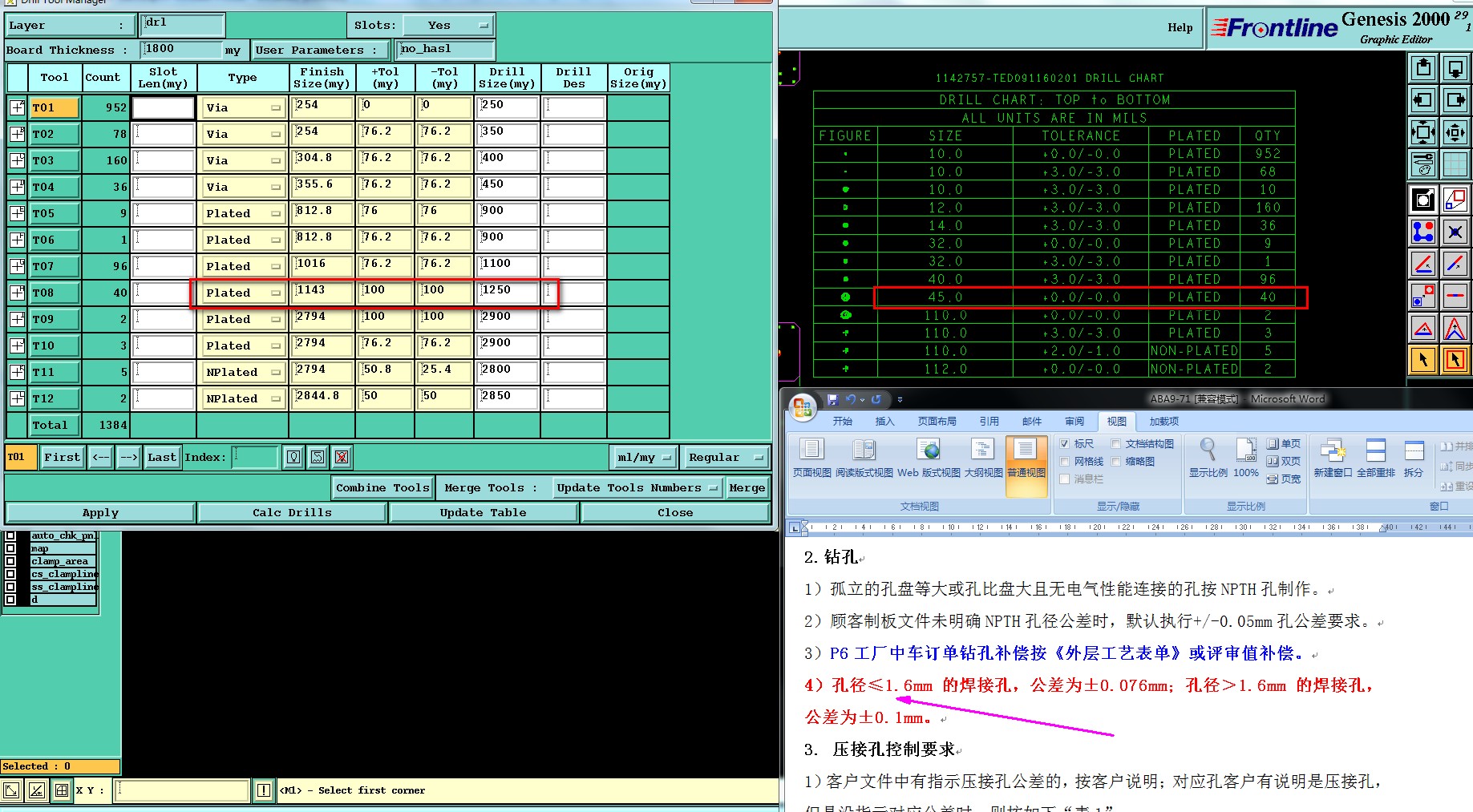This screenshot has width=1473, height=812.
Task: Click the Last navigation button
Action: coord(162,457)
